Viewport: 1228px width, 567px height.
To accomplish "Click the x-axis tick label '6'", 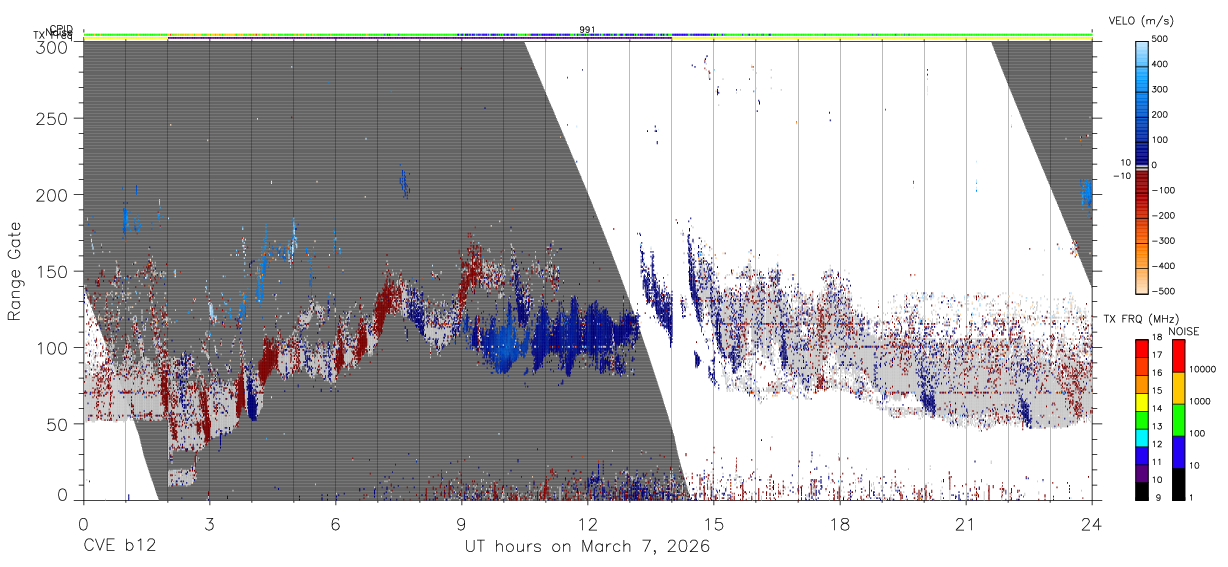I will [x=335, y=525].
